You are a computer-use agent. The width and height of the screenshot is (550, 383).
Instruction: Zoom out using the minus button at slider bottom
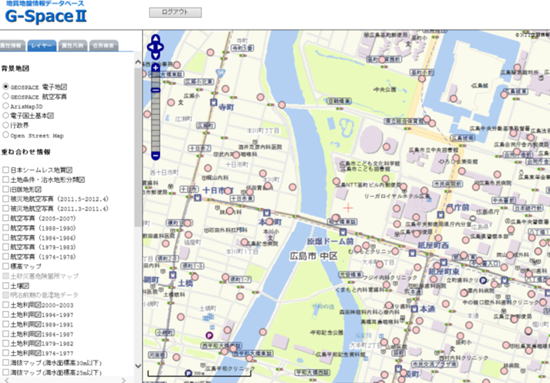155,155
